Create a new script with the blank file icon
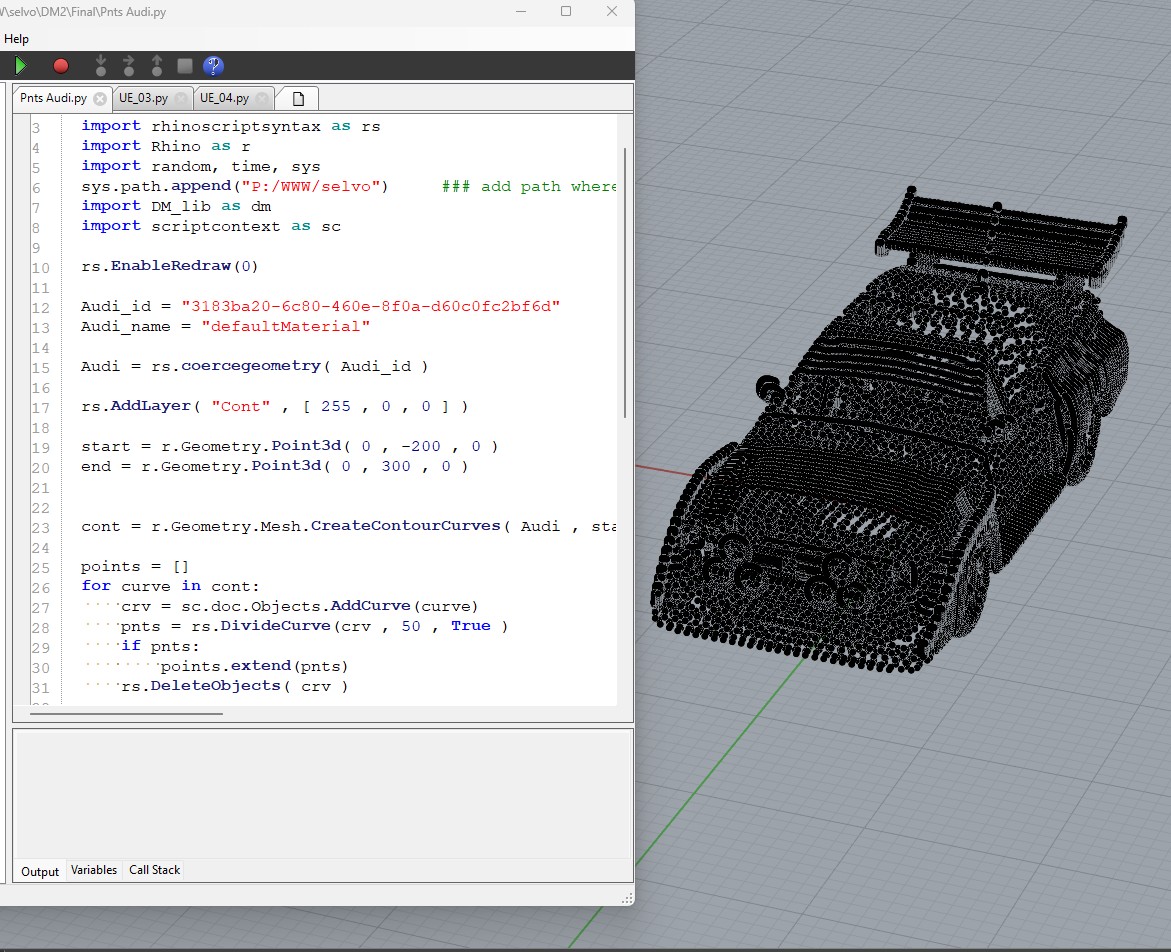Viewport: 1171px width, 952px height. (x=296, y=97)
